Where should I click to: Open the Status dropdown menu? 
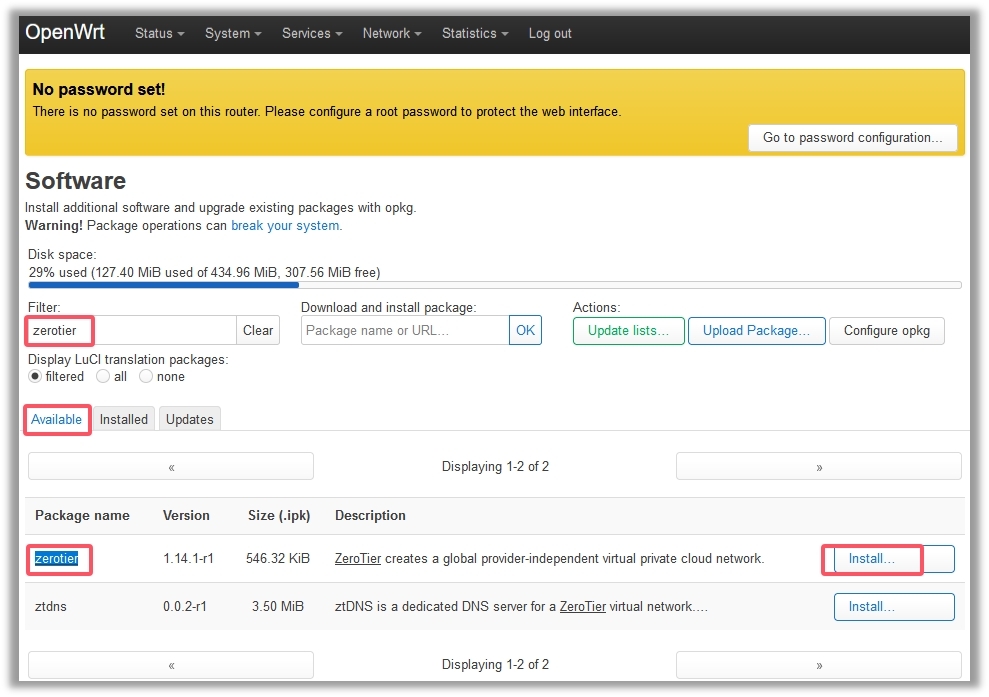pos(159,33)
